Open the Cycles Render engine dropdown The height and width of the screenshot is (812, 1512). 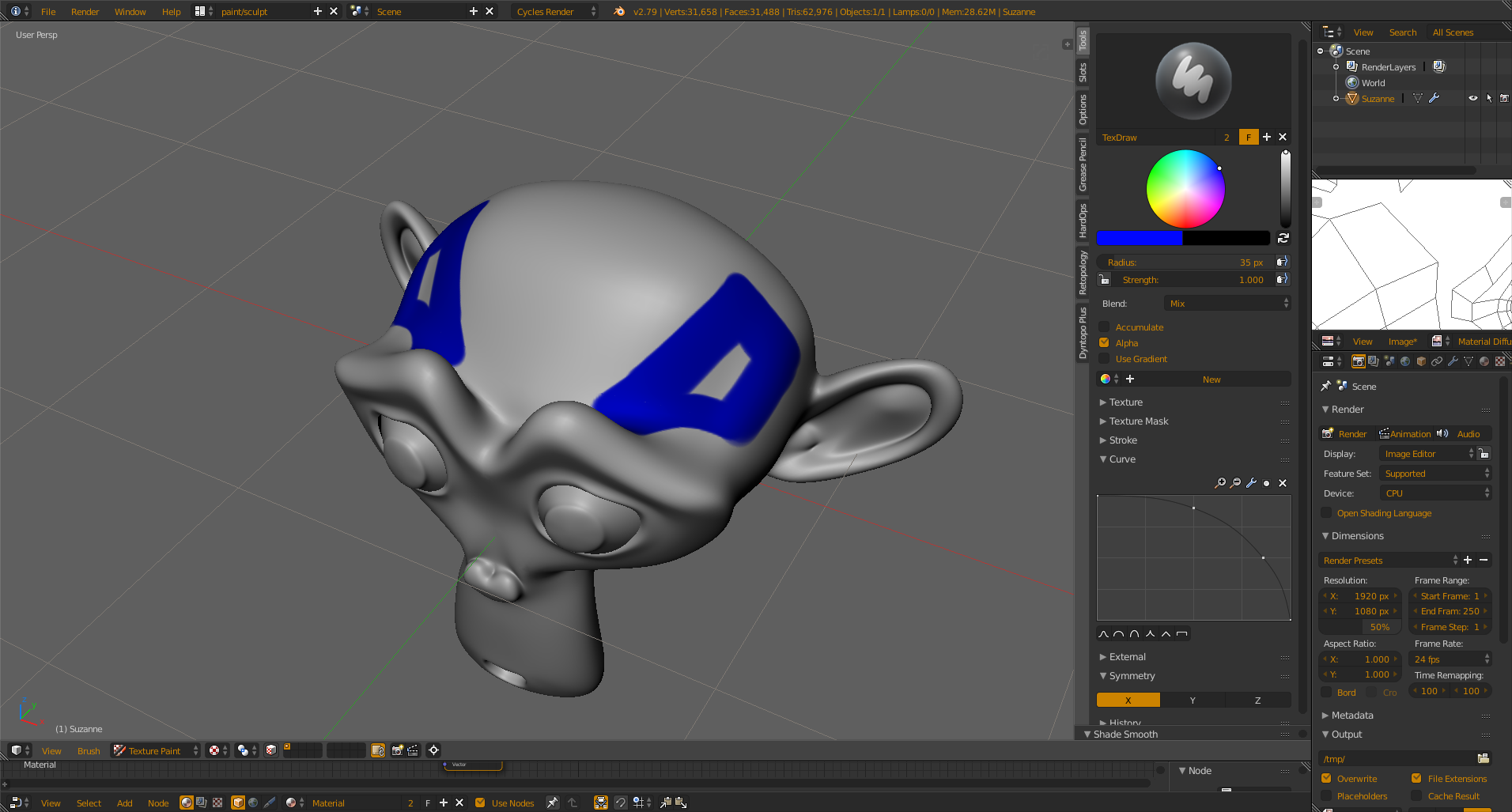pyautogui.click(x=556, y=12)
